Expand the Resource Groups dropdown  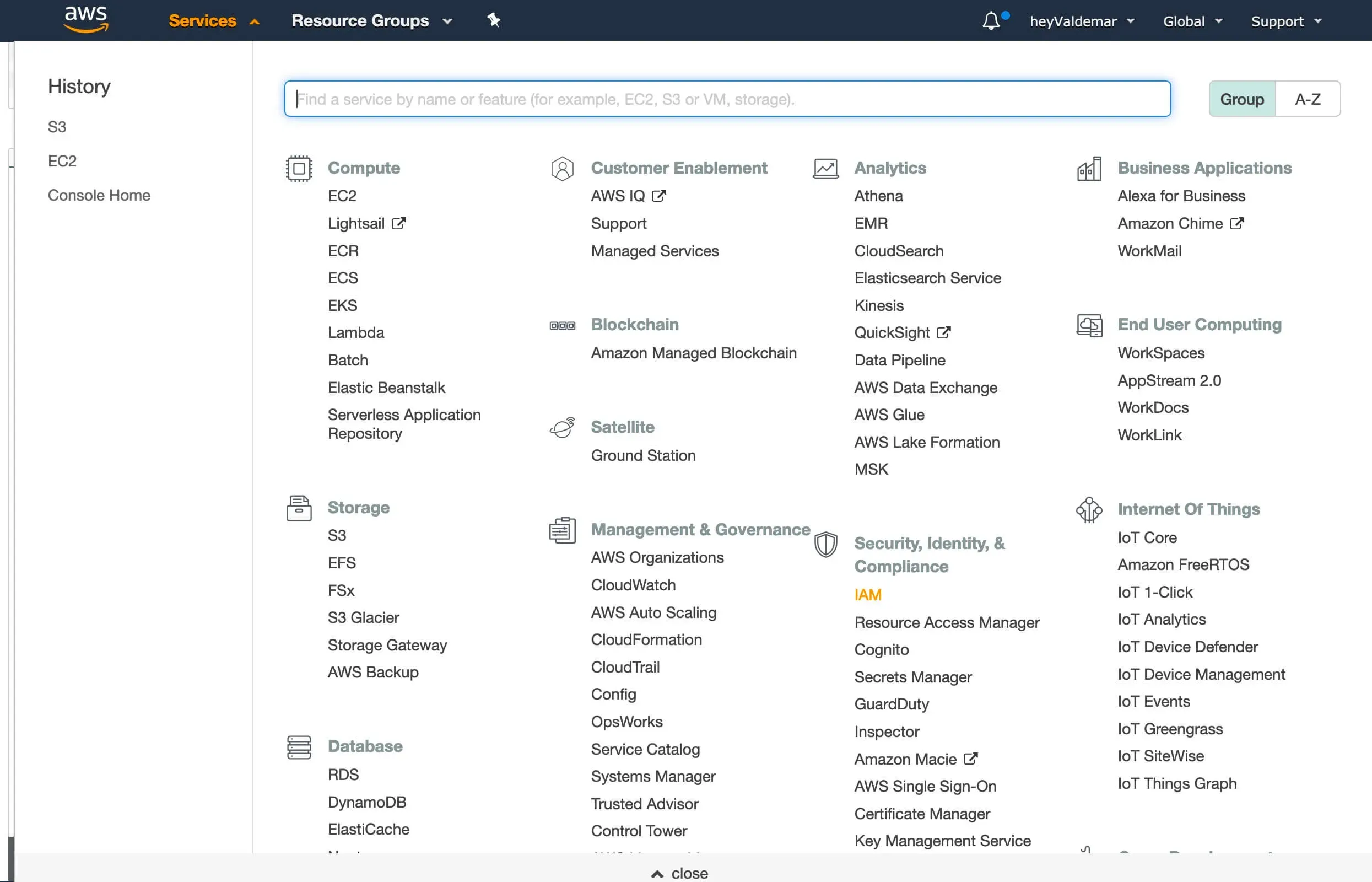[371, 20]
